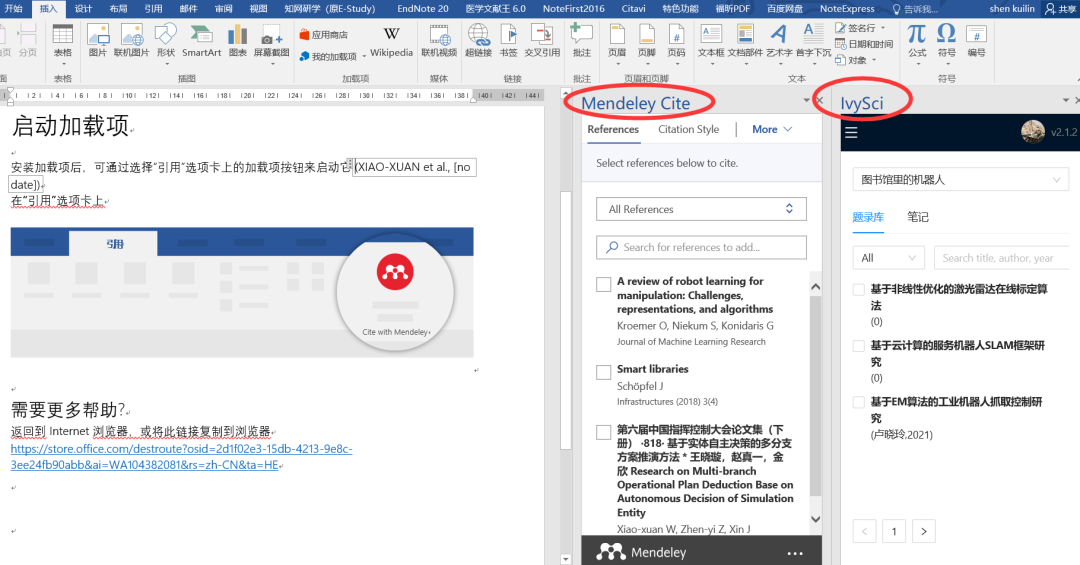Expand the More menu in Mendeley Cite
The image size is (1080, 565).
(x=772, y=129)
